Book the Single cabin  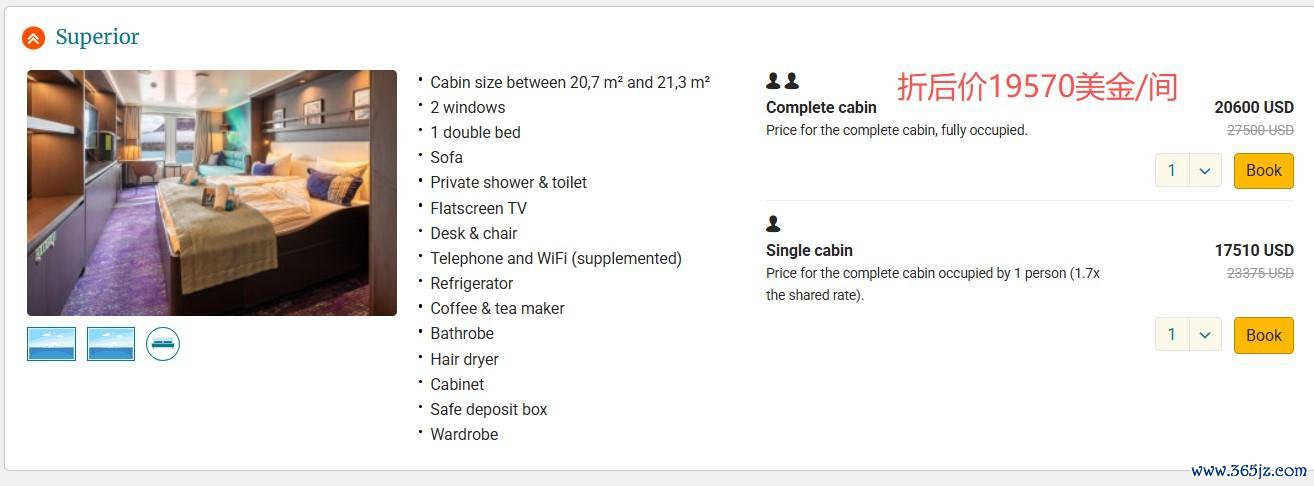tap(1263, 335)
